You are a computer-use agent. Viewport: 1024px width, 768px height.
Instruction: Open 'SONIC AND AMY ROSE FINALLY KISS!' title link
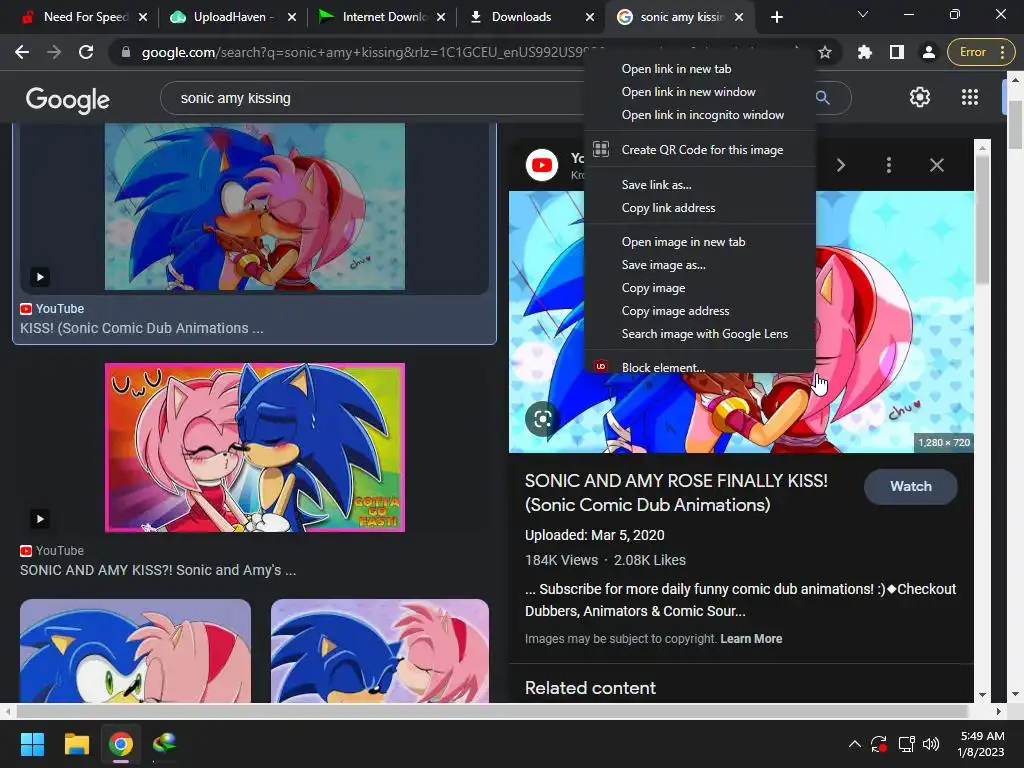tap(677, 492)
